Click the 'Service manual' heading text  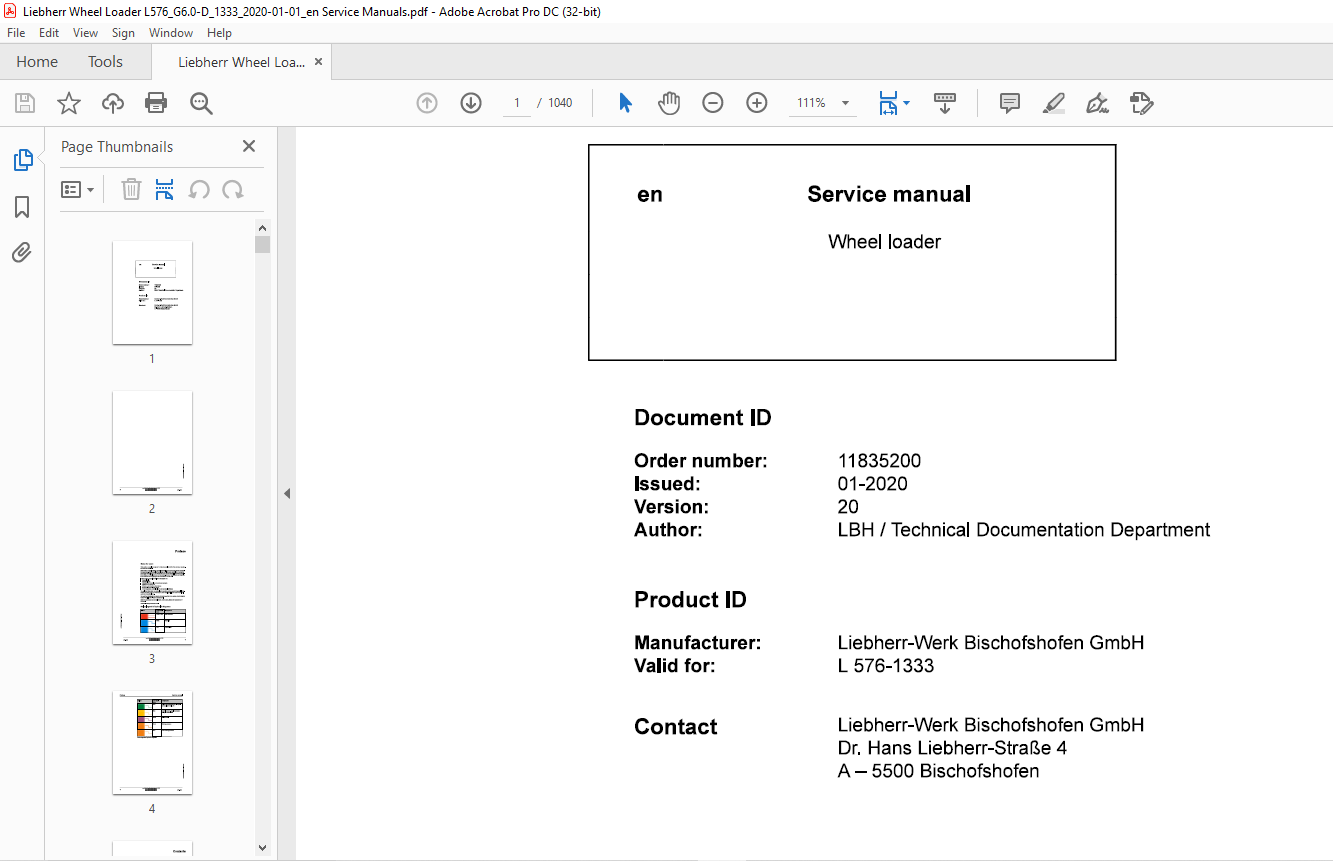click(889, 194)
